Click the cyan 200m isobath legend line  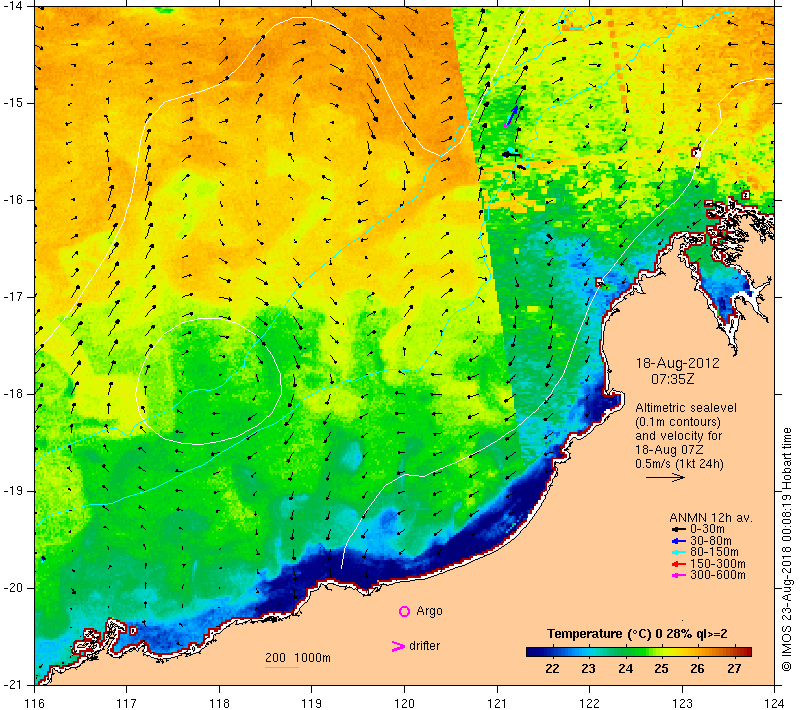click(282, 667)
